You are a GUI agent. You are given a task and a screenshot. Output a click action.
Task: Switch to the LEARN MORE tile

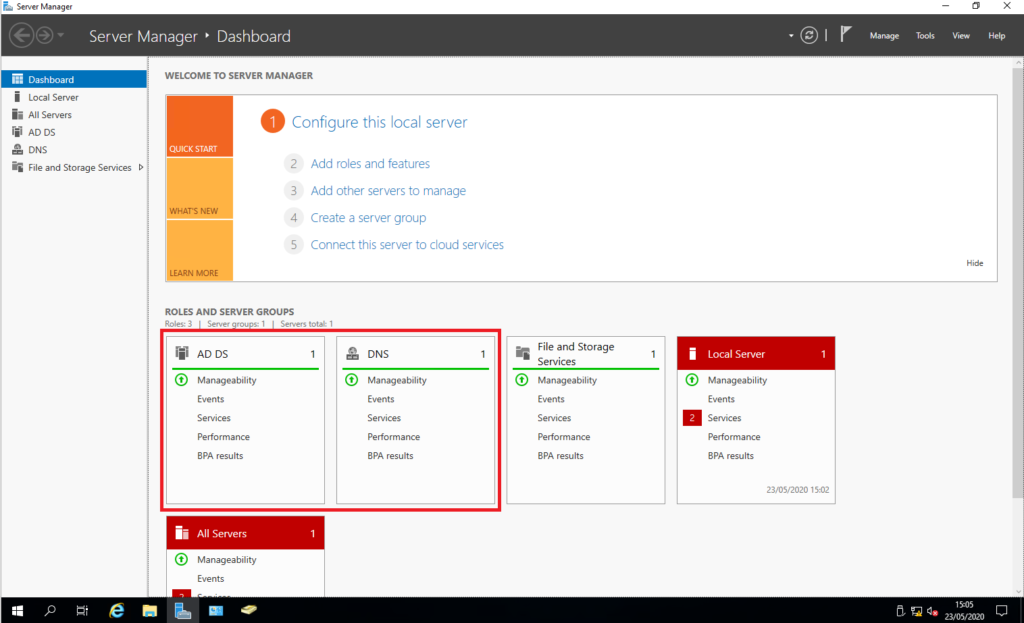200,251
